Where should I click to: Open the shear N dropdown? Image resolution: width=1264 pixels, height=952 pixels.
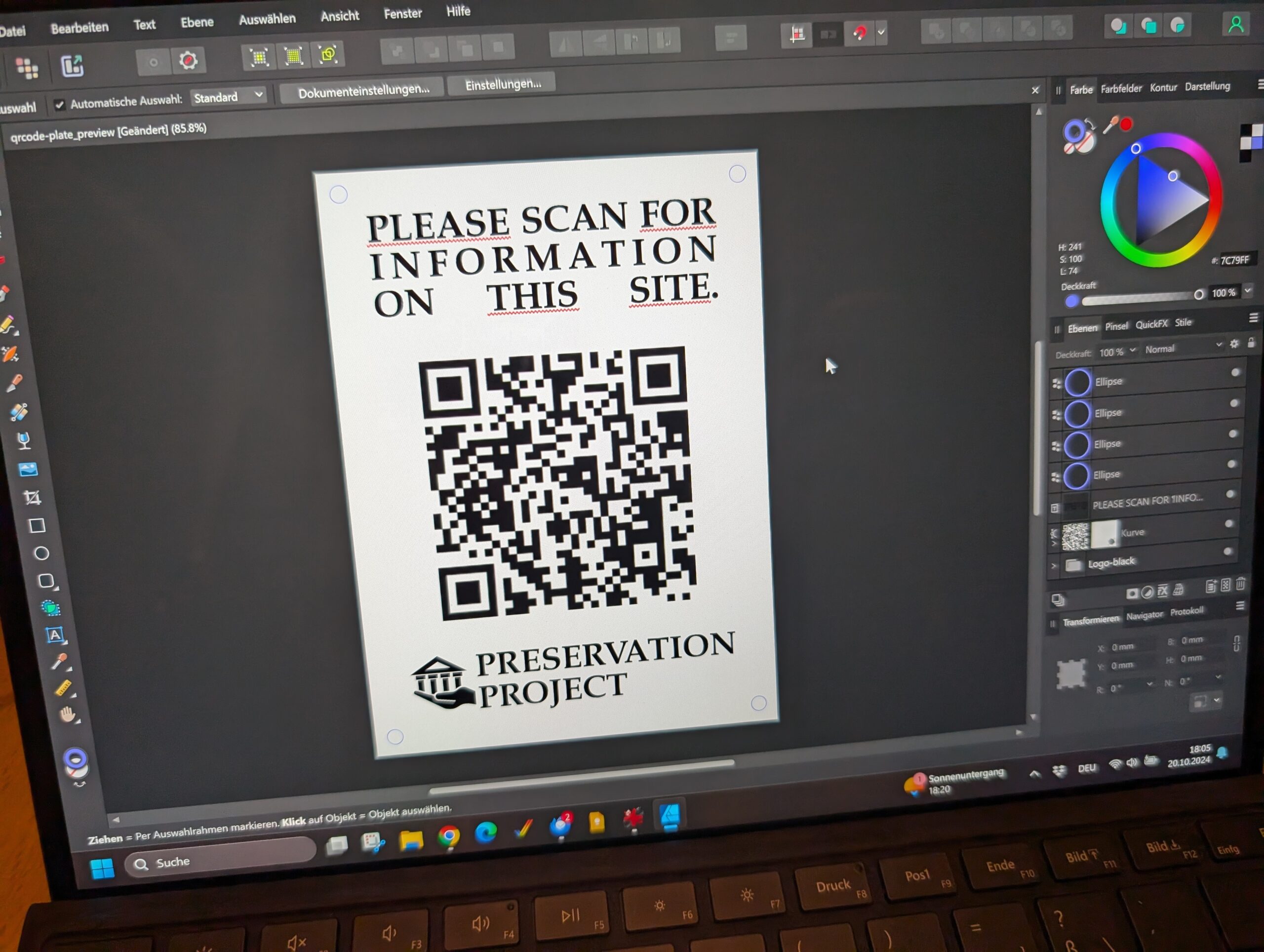pyautogui.click(x=1218, y=677)
